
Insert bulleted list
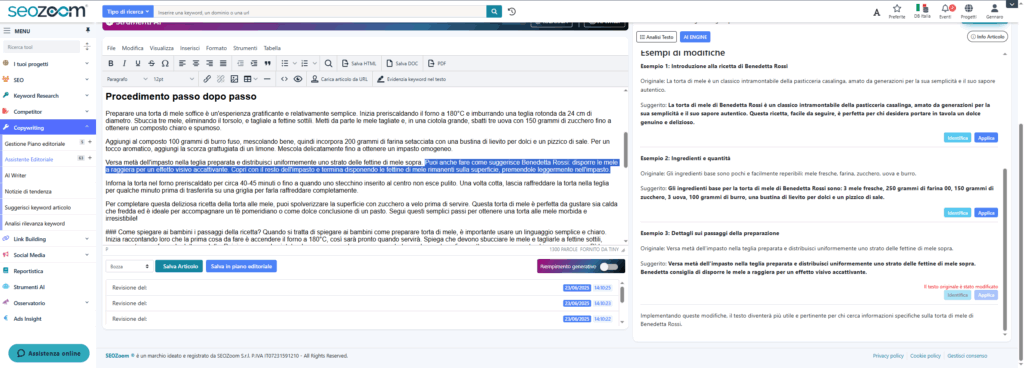point(285,63)
